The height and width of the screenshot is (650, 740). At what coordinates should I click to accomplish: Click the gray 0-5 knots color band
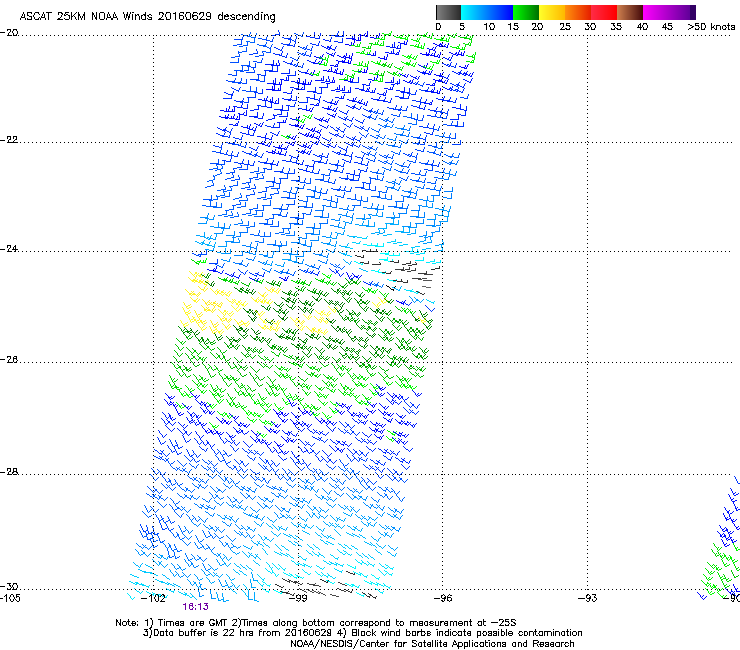[448, 12]
